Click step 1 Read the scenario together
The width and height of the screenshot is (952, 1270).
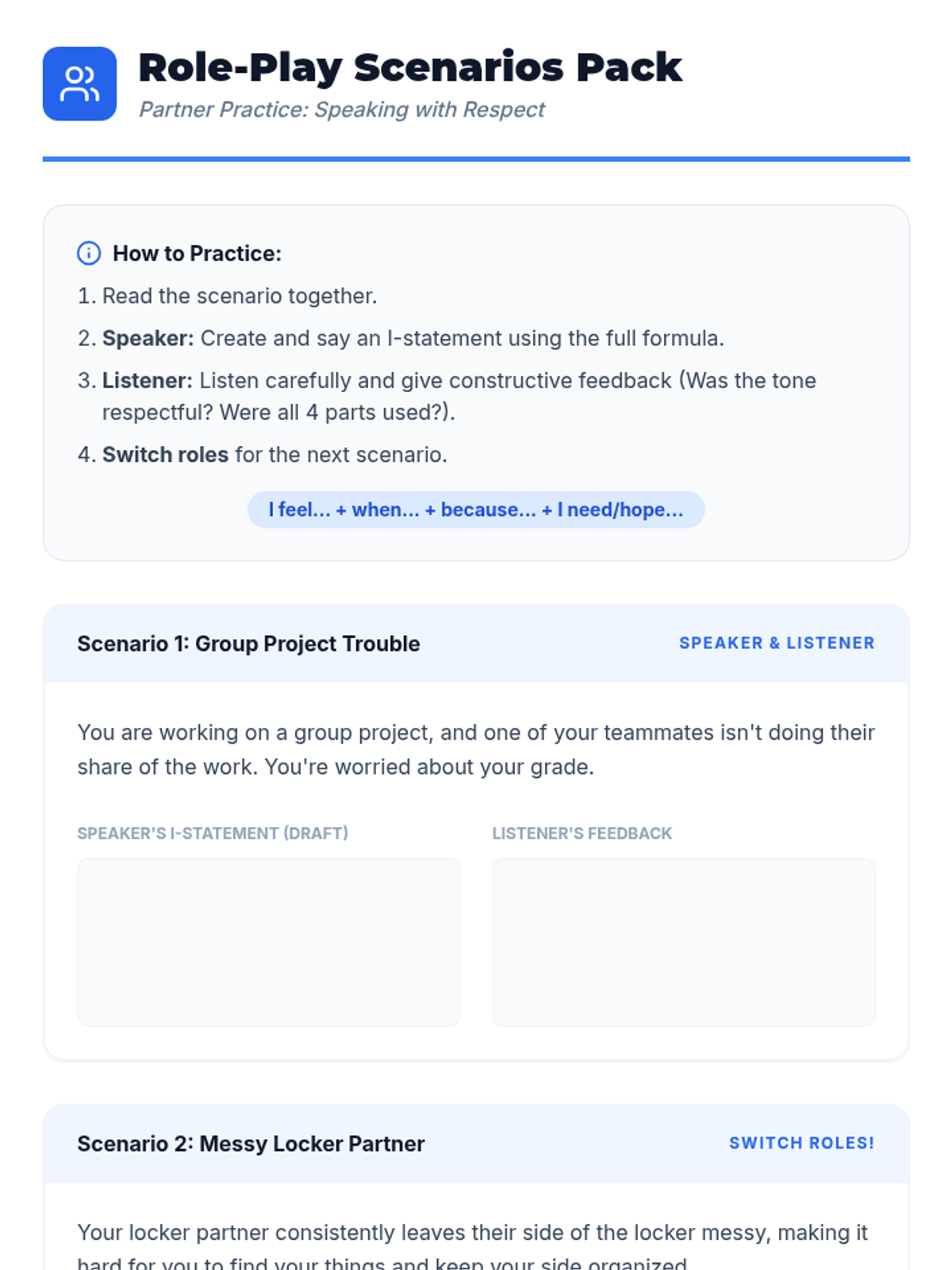(x=228, y=296)
